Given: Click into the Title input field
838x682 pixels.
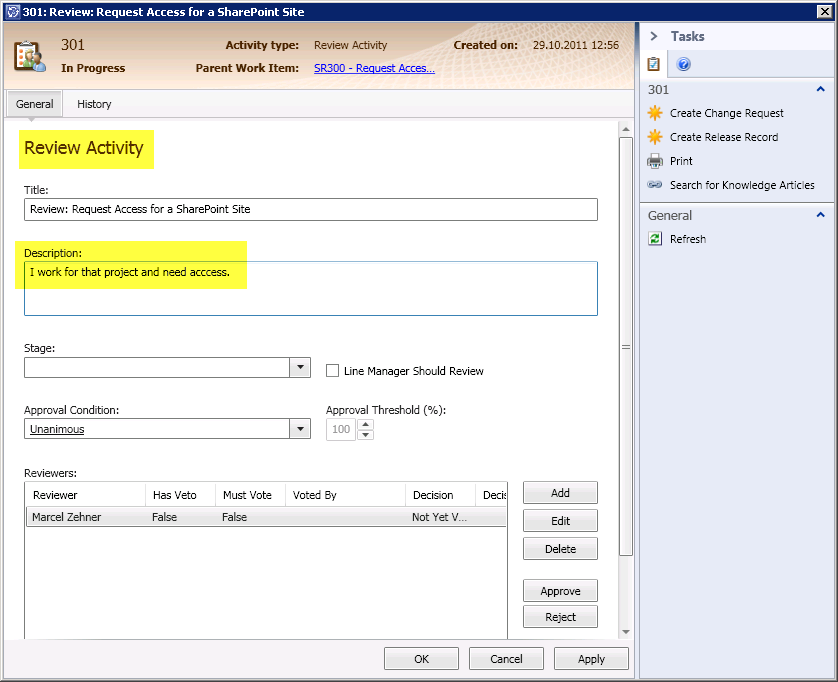Looking at the screenshot, I should click(x=310, y=209).
